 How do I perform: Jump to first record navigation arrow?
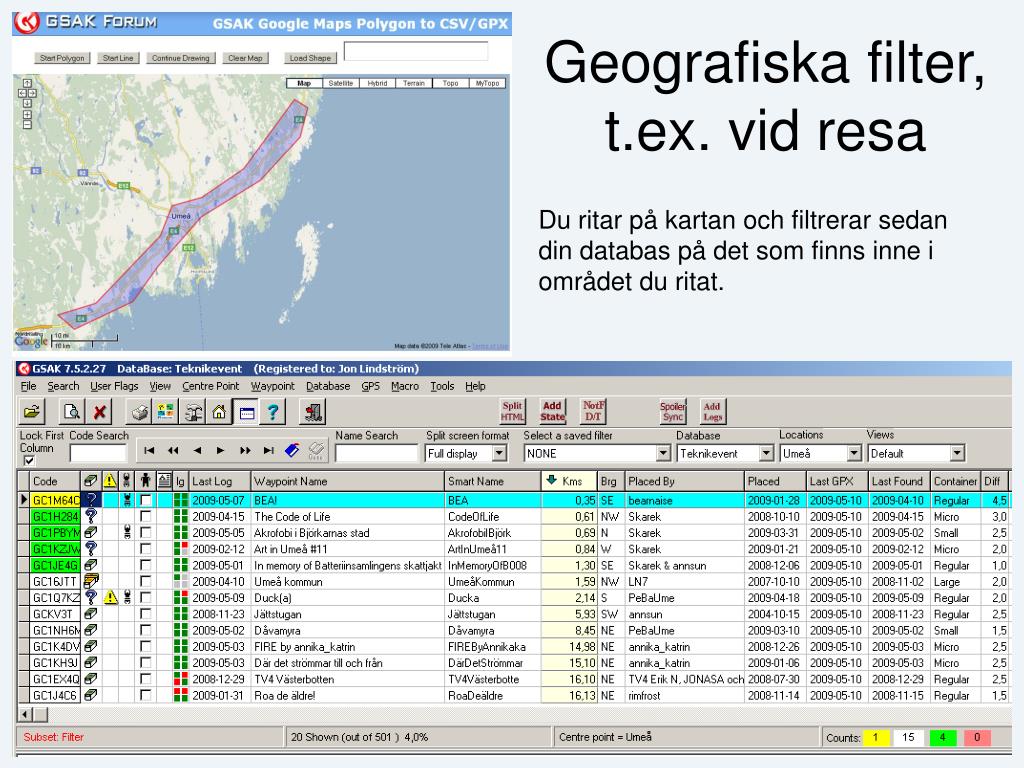[149, 451]
